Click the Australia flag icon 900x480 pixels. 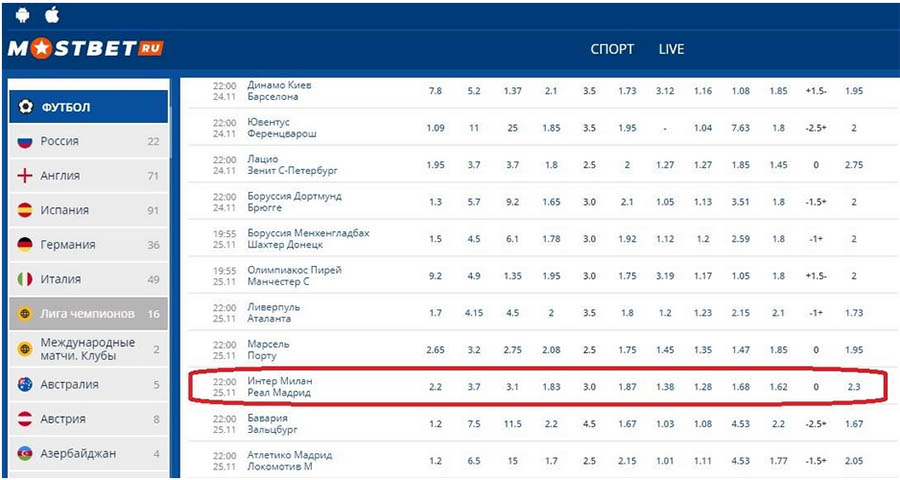coord(25,384)
